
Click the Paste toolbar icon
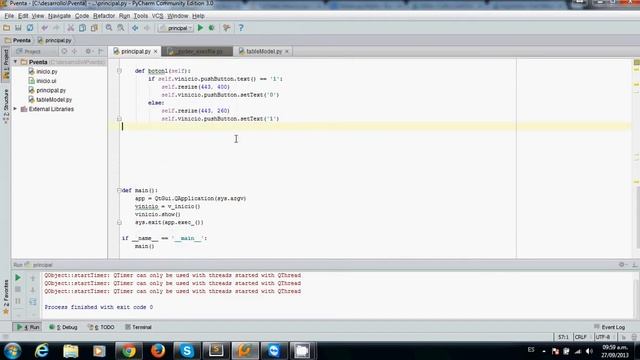coord(94,28)
